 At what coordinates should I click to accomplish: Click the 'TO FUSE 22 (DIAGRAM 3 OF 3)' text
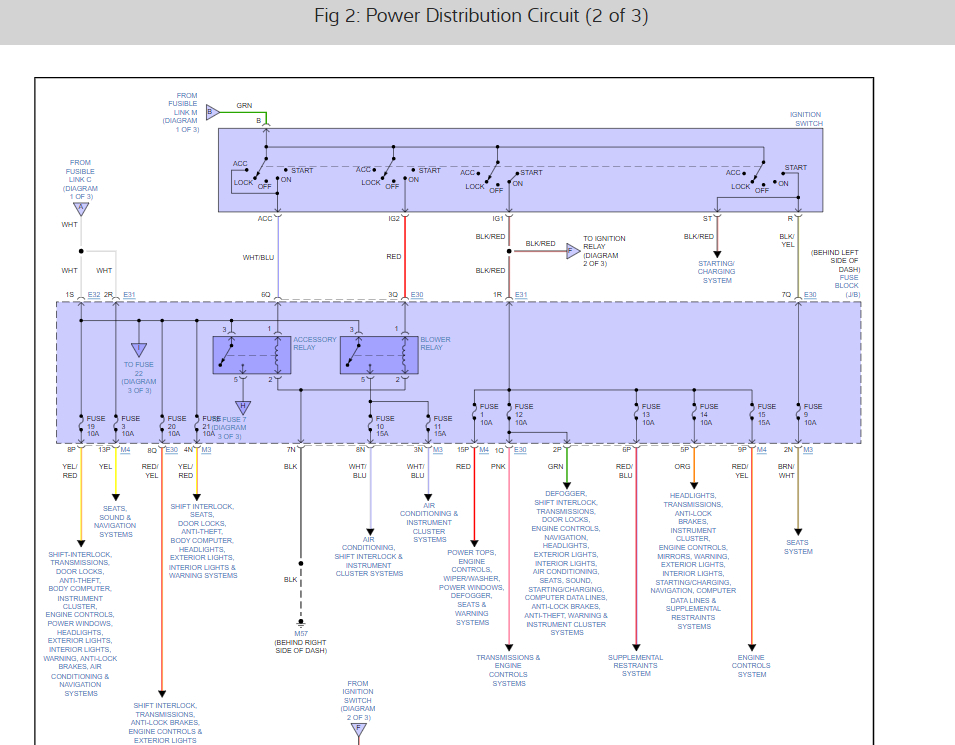pyautogui.click(x=139, y=378)
